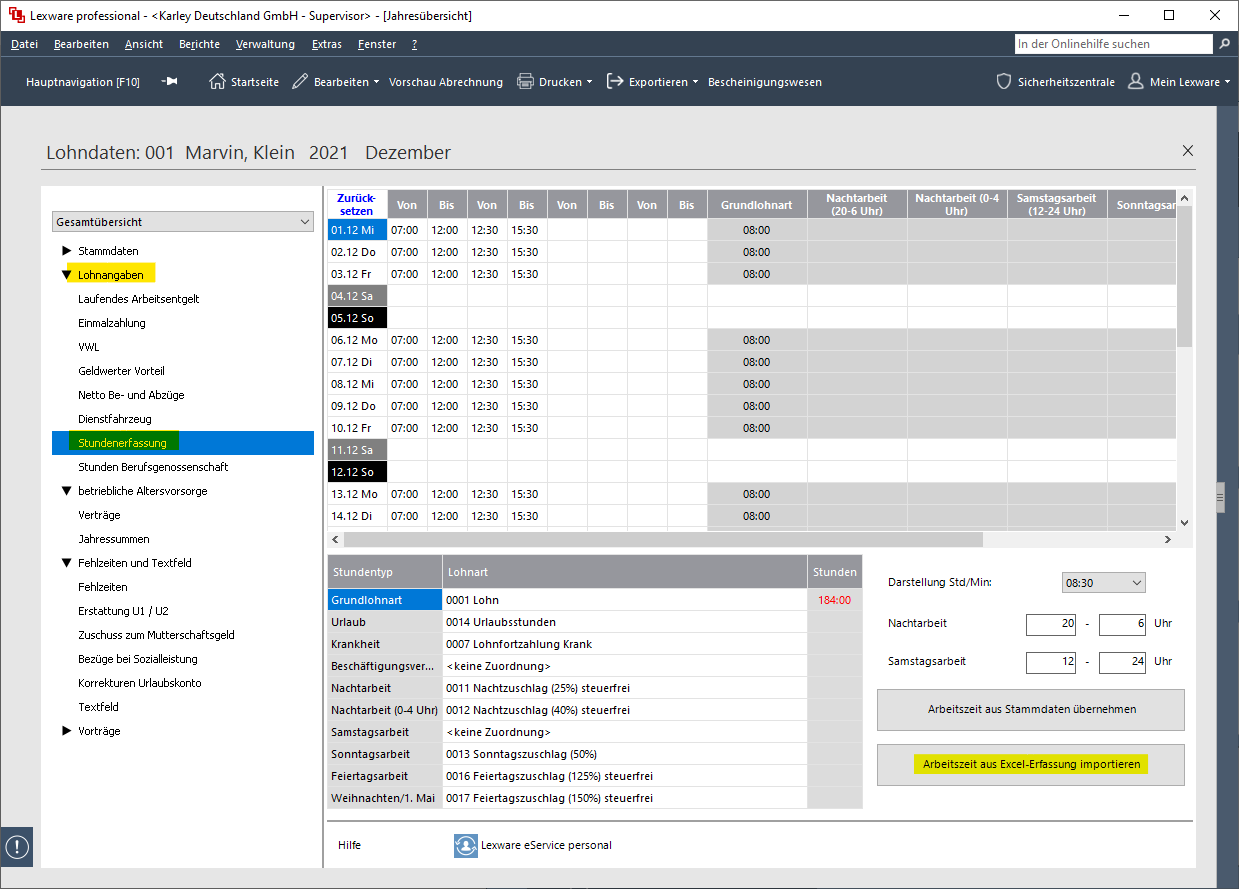Image resolution: width=1239 pixels, height=889 pixels.
Task: Open Darstellung Std/Min dropdown
Action: pos(1103,582)
